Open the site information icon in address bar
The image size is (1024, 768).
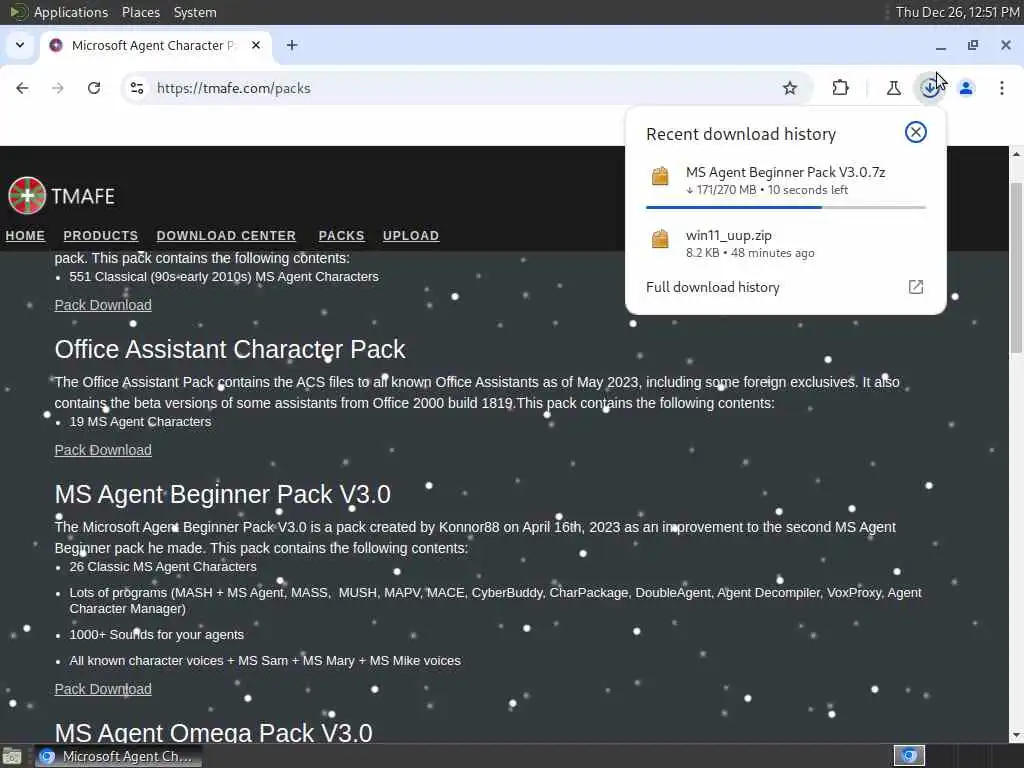click(136, 88)
